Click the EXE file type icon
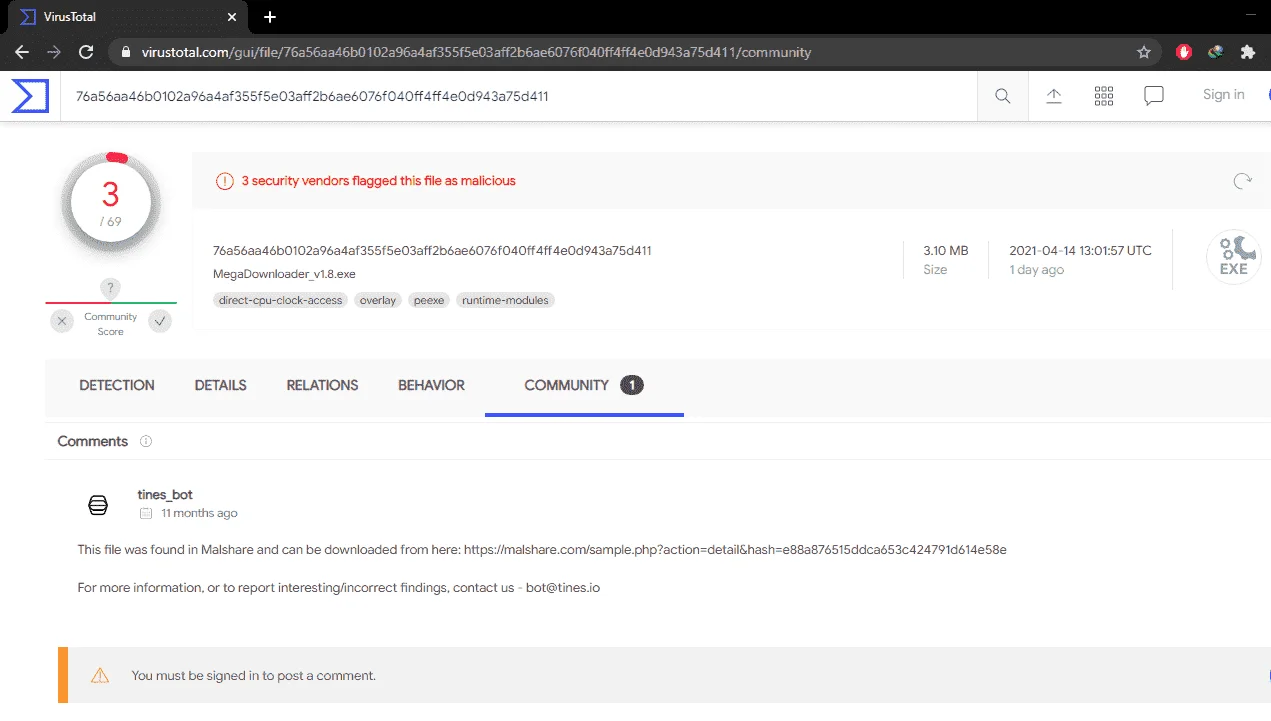Screen dimensions: 1271x721 click(1233, 257)
